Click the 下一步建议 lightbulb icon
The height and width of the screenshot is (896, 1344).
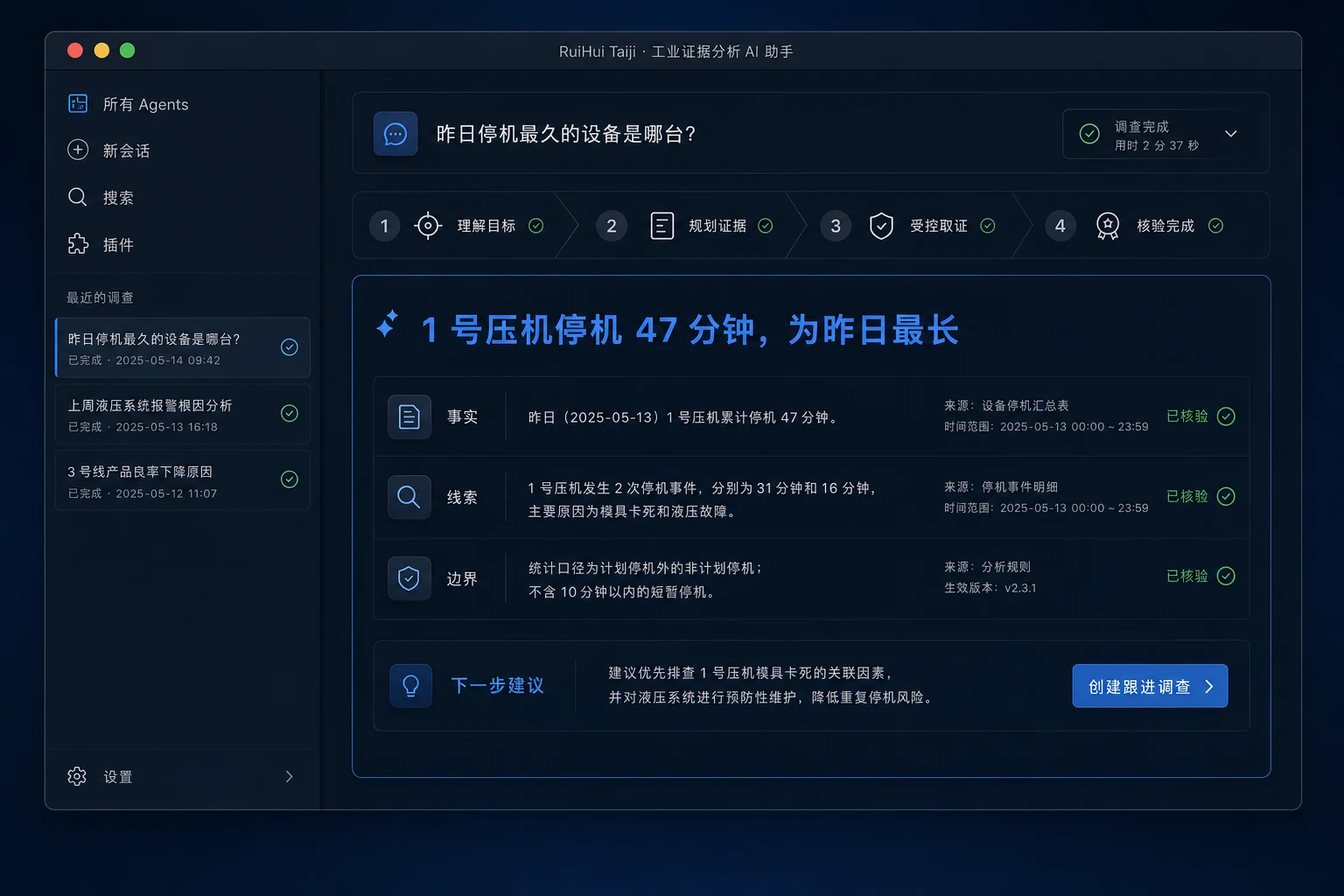[x=411, y=685]
